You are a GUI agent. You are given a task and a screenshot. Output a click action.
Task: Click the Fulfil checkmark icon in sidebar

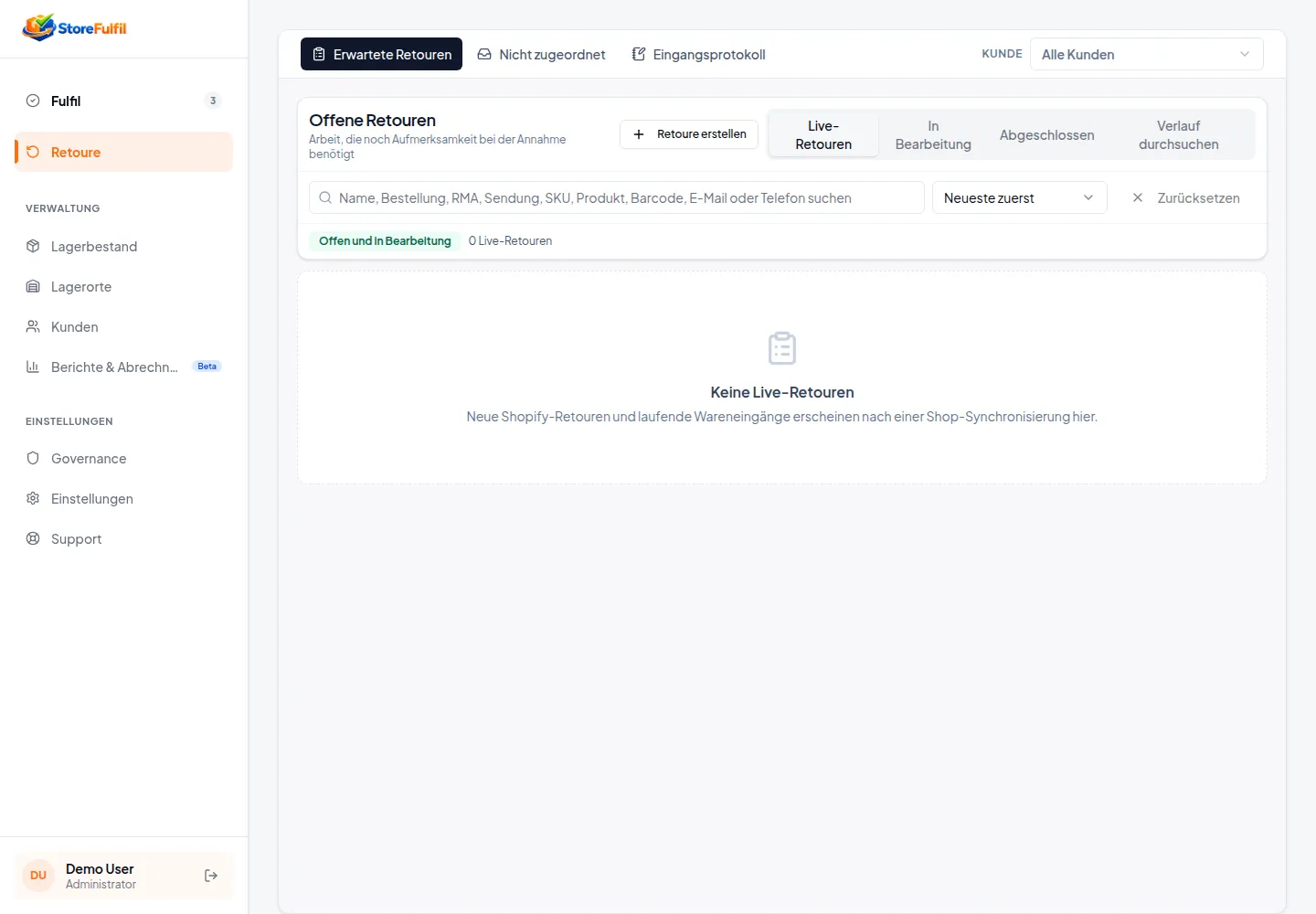click(33, 101)
